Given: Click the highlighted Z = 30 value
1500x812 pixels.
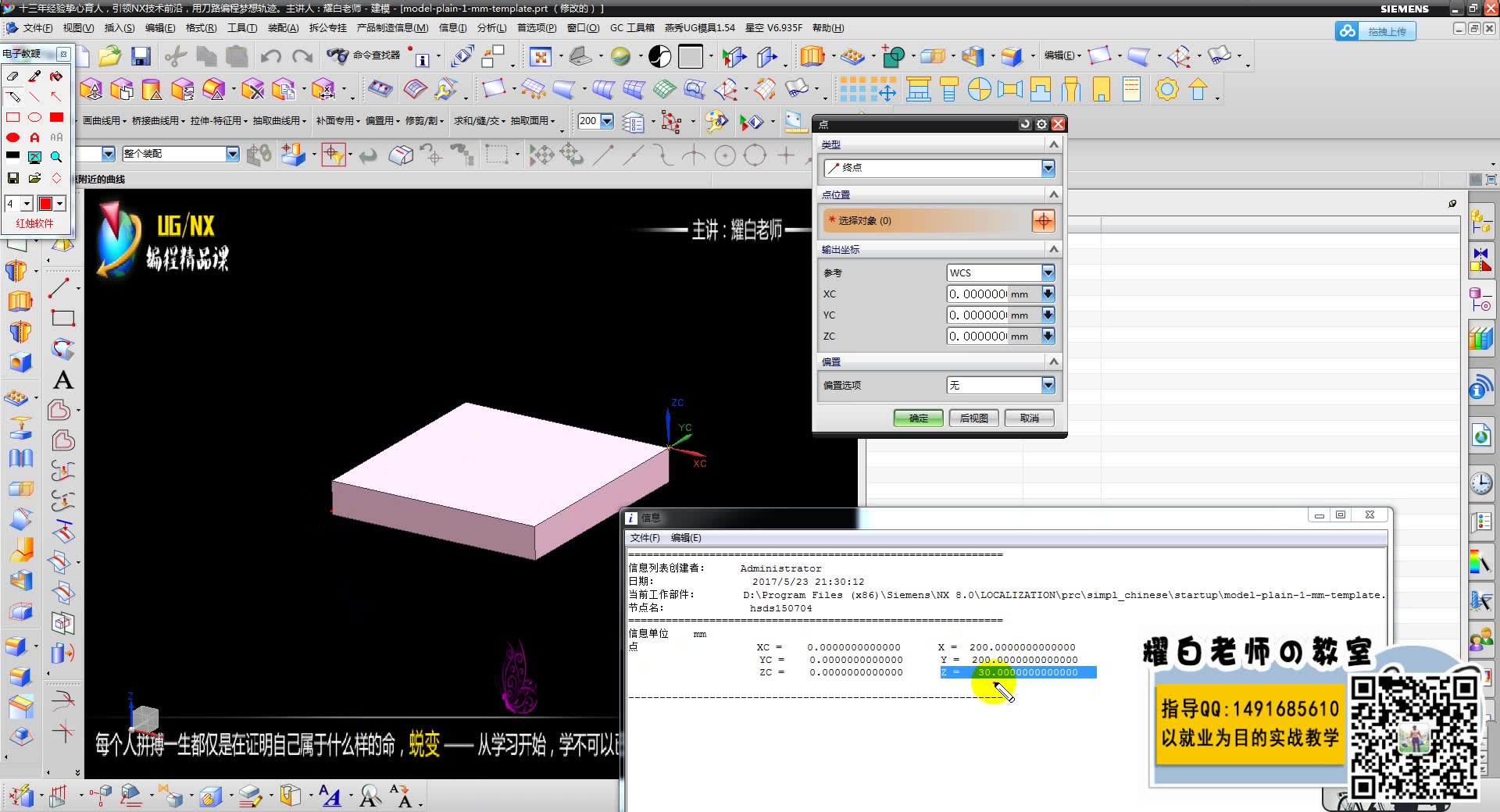Looking at the screenshot, I should (1019, 672).
